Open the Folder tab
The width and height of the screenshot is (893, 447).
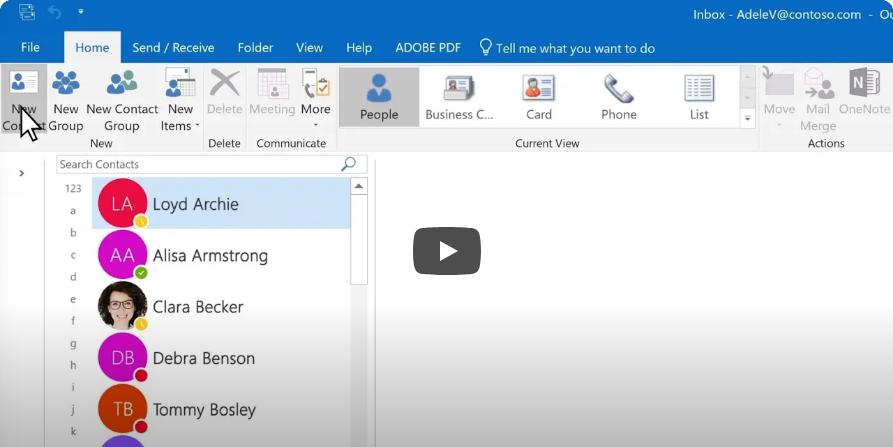click(255, 47)
